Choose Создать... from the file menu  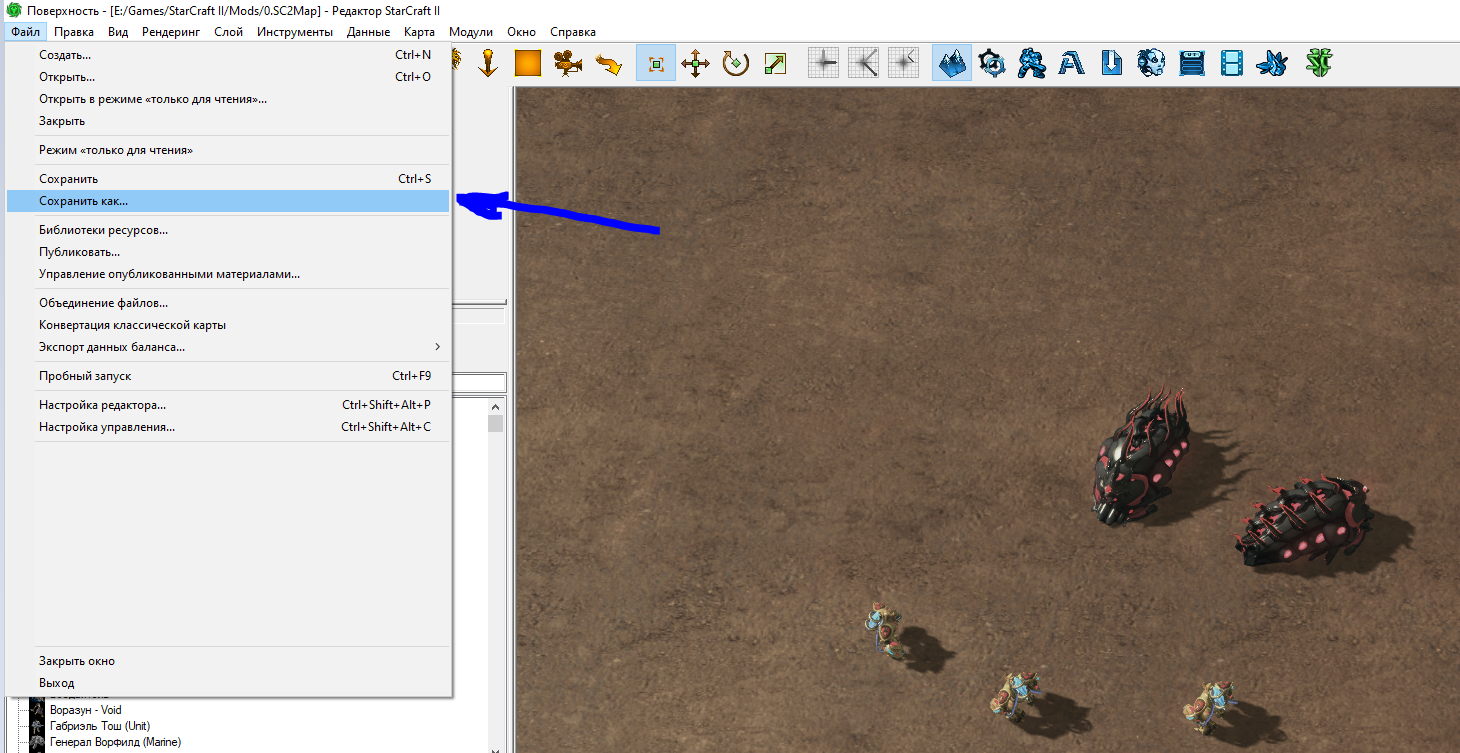point(228,55)
